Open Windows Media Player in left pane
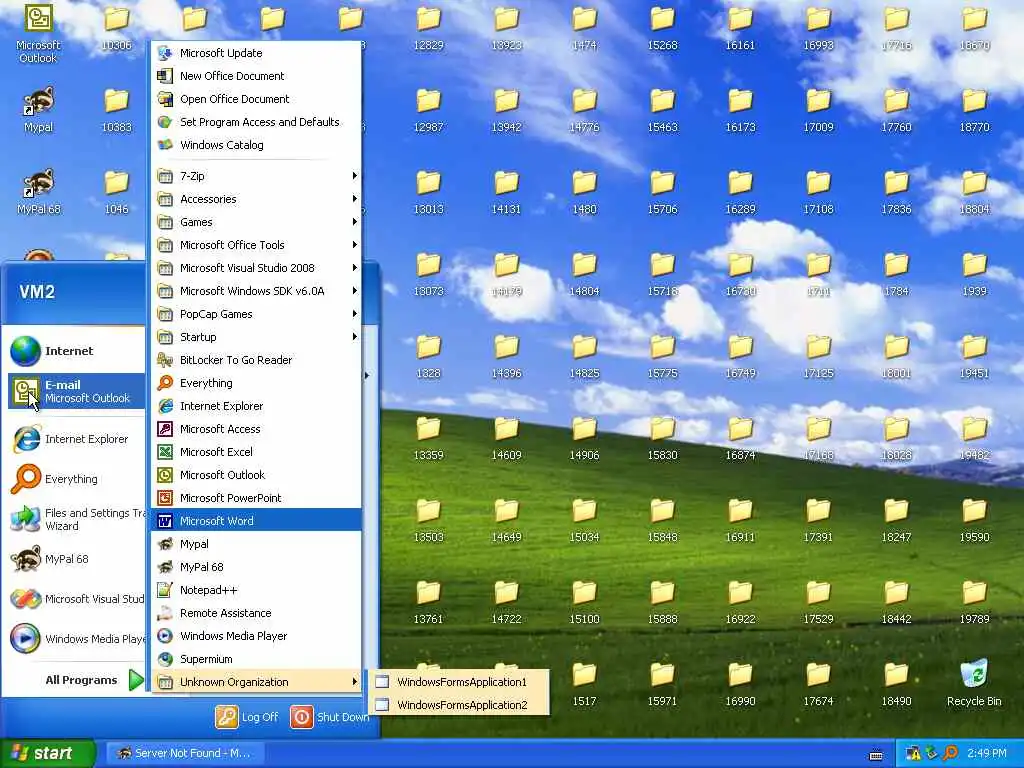The width and height of the screenshot is (1024, 768). point(76,639)
